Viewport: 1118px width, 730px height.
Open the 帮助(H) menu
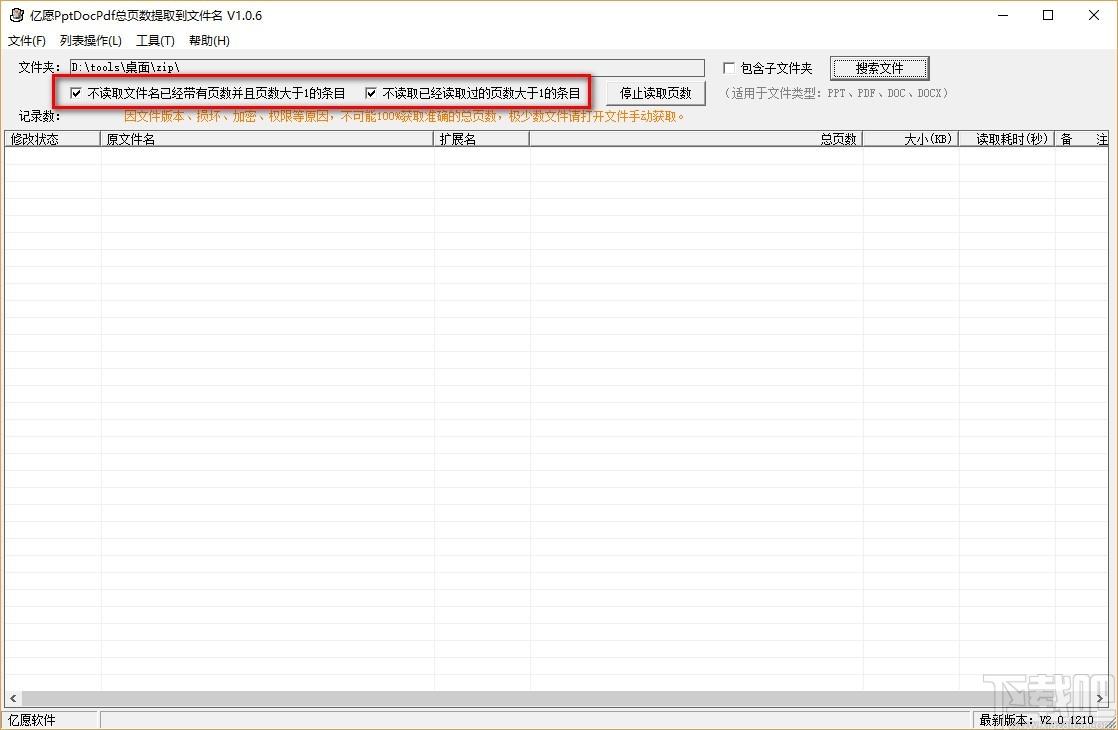(209, 41)
